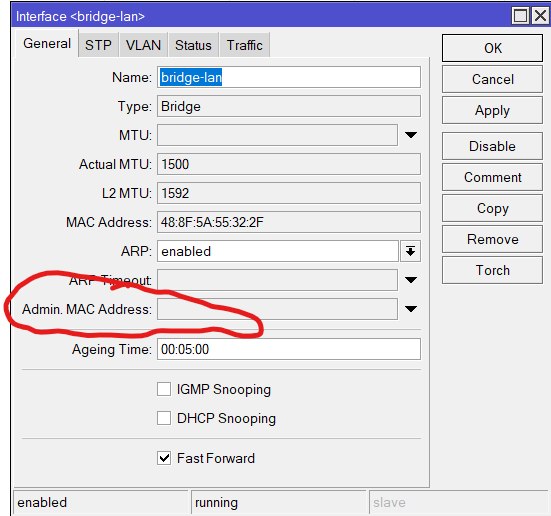Expand the Admin. MAC Address arrow

pyautogui.click(x=411, y=309)
